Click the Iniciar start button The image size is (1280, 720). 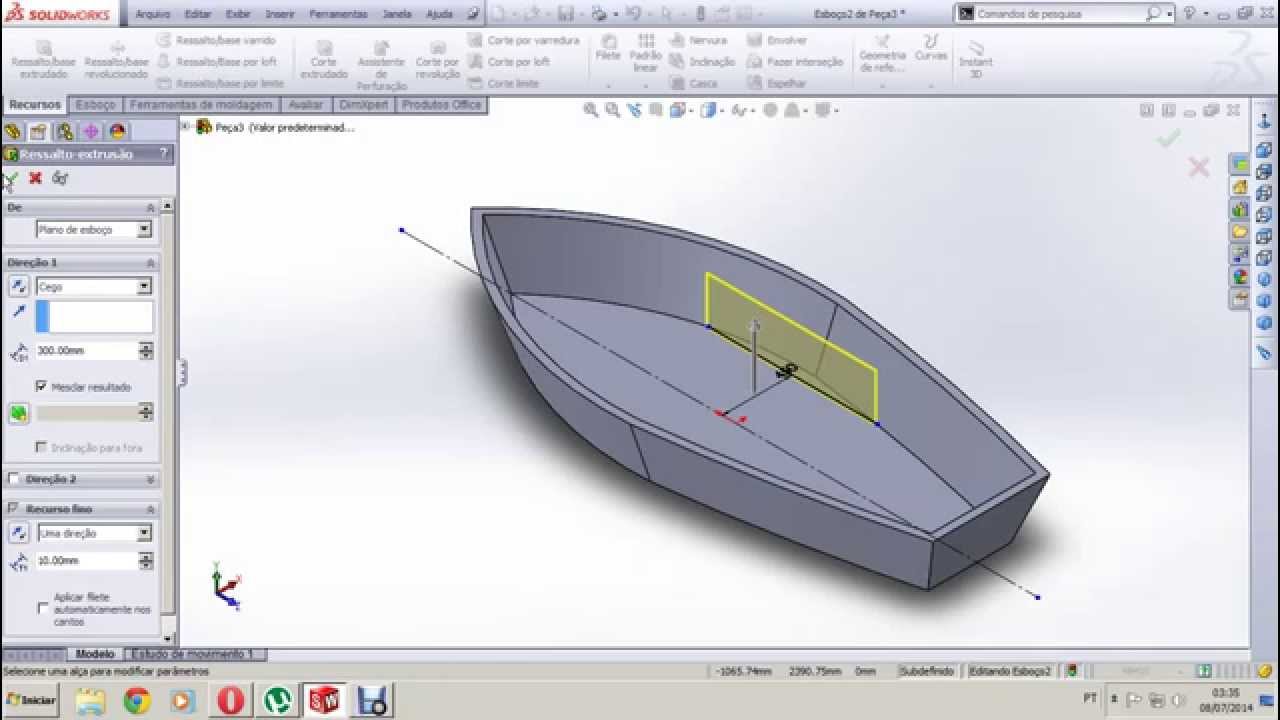31,700
